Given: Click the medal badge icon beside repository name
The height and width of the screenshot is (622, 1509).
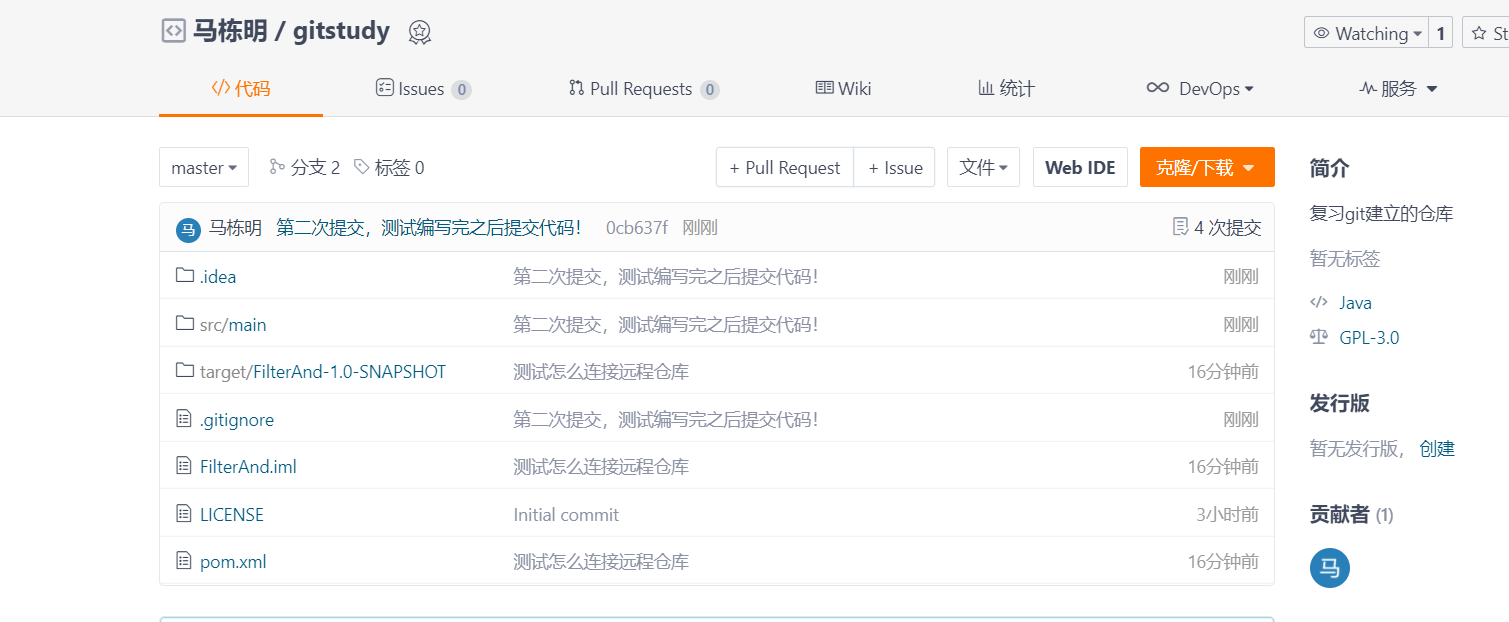Looking at the screenshot, I should click(x=420, y=31).
